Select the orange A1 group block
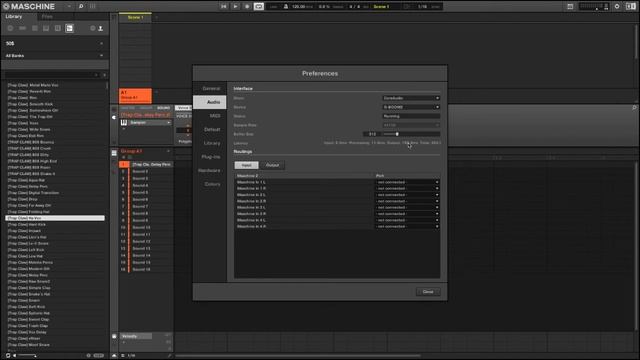This screenshot has width=640, height=360. coord(136,95)
